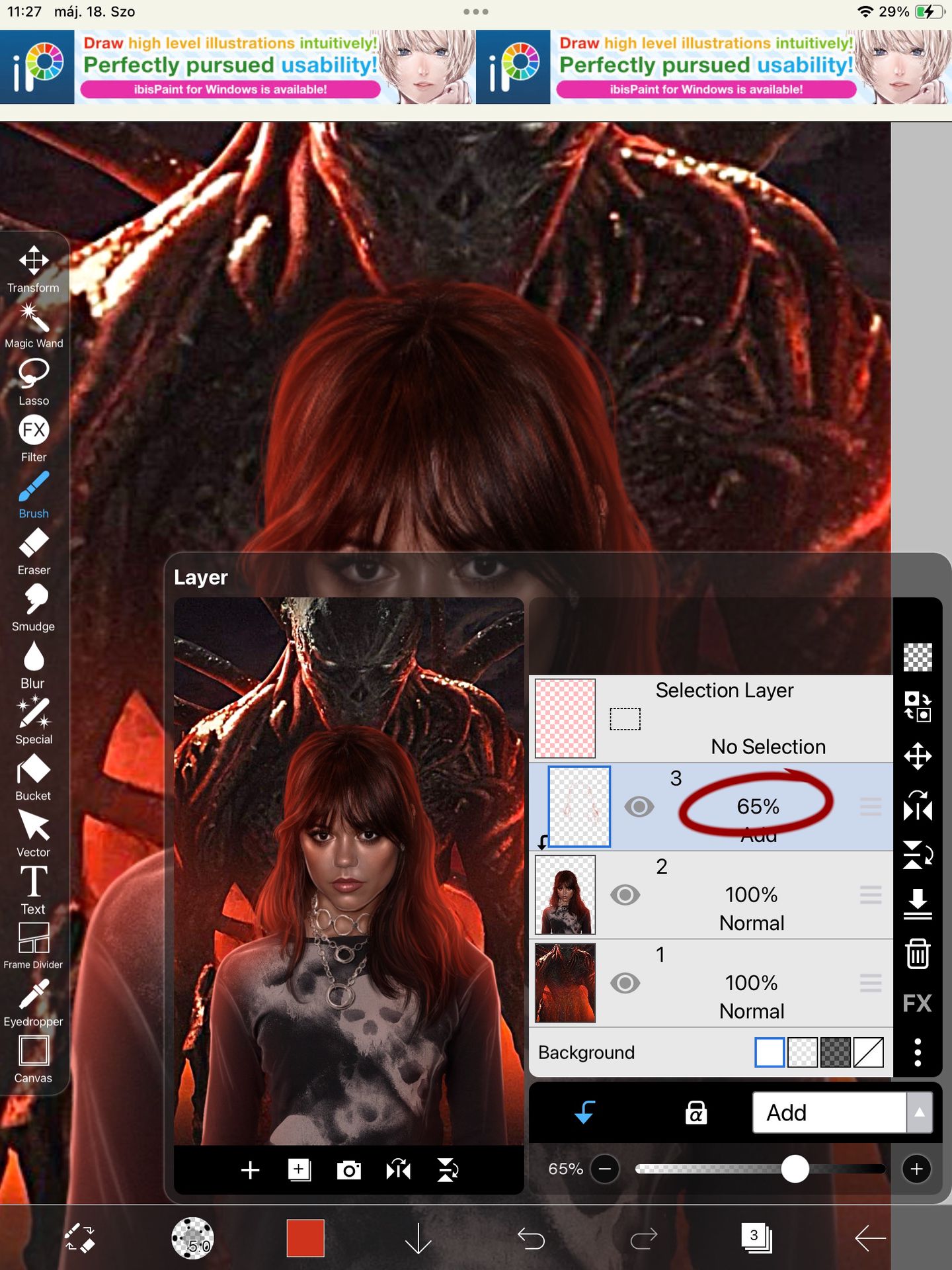This screenshot has height=1270, width=952.
Task: Flip the layer vertically under the preview
Action: coord(448,1169)
